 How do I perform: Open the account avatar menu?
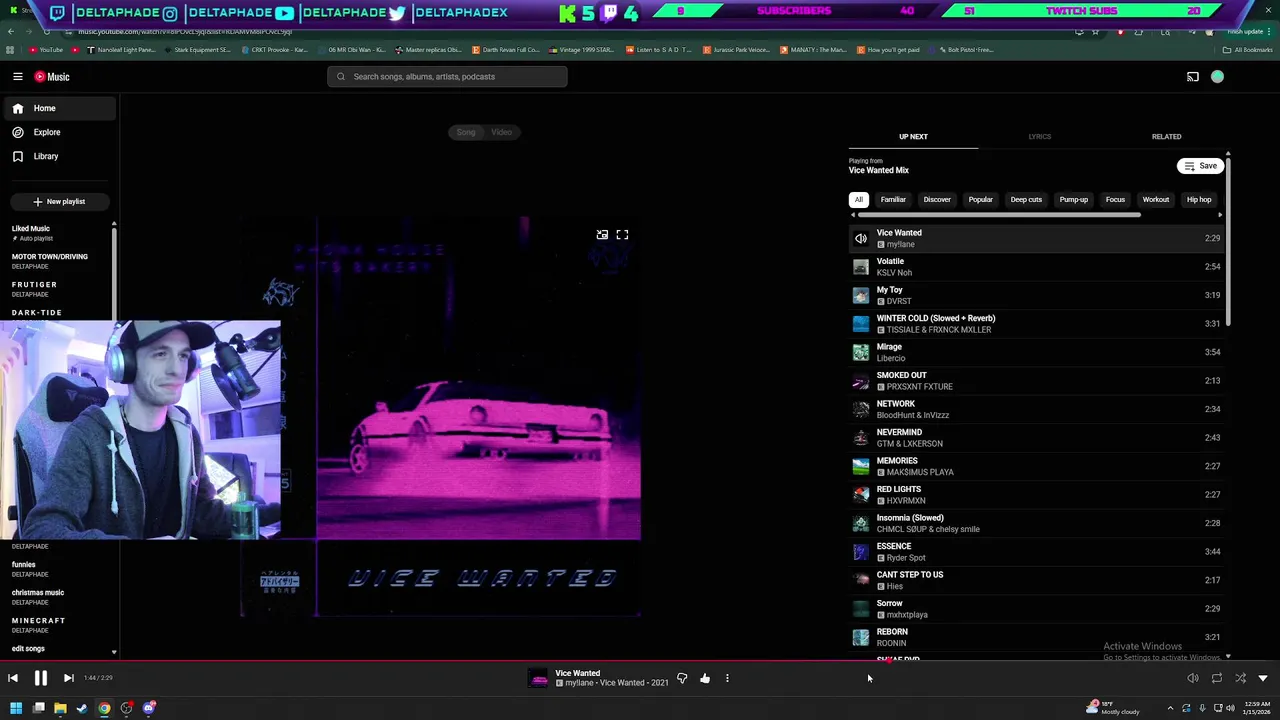click(1217, 77)
